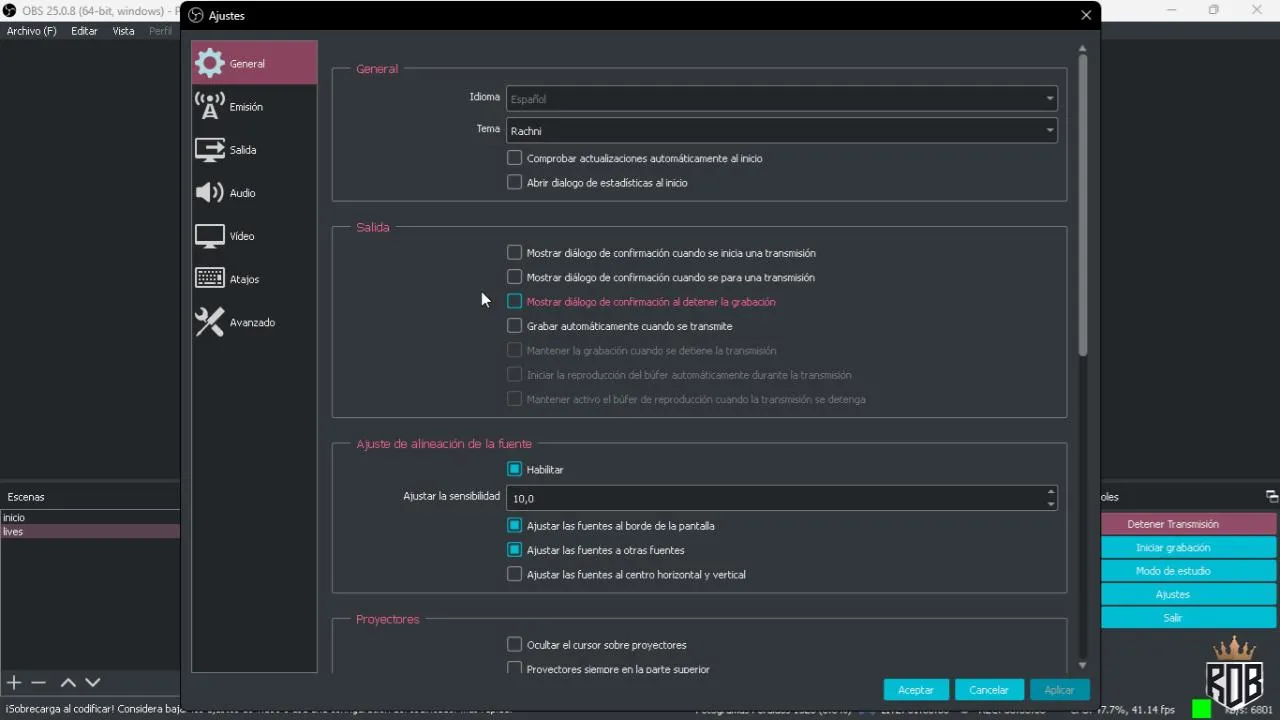1280x720 pixels.
Task: Click the Cancelar button
Action: (x=989, y=690)
